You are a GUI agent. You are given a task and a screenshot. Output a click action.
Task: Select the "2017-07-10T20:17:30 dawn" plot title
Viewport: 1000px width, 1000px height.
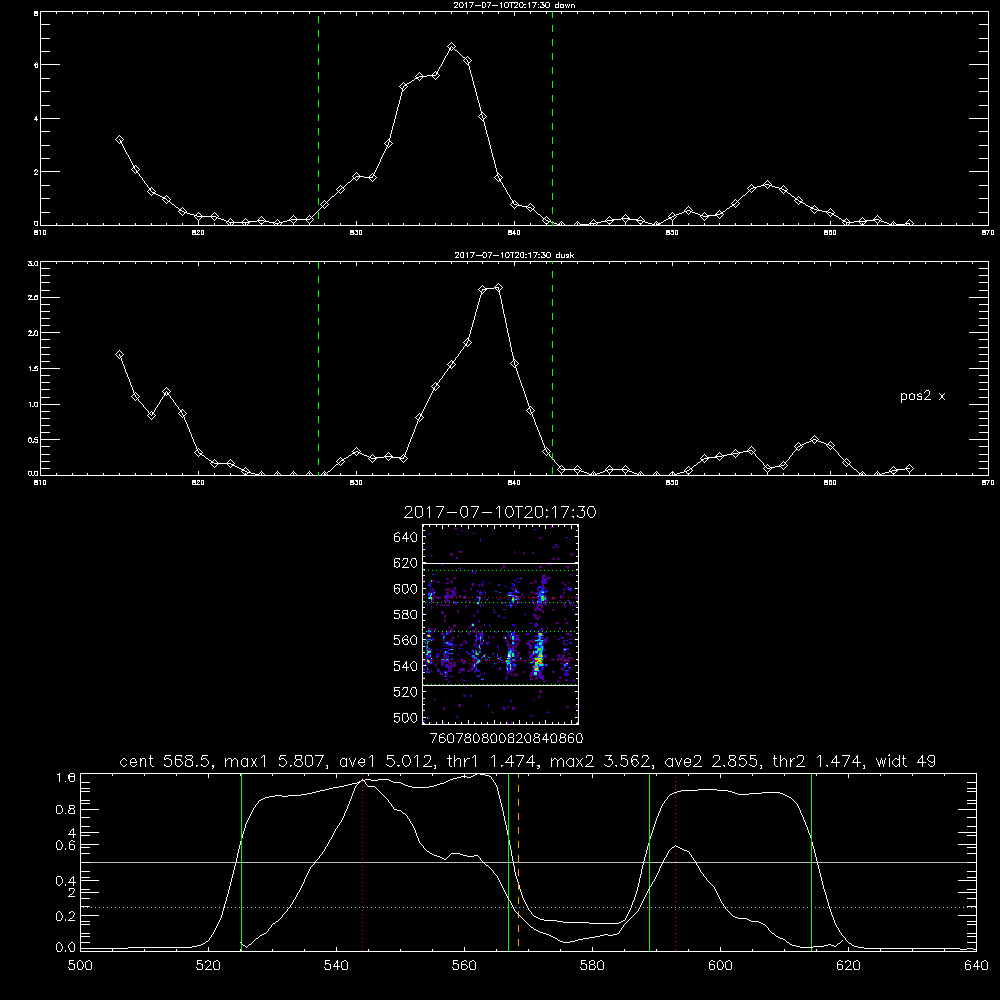point(514,5)
